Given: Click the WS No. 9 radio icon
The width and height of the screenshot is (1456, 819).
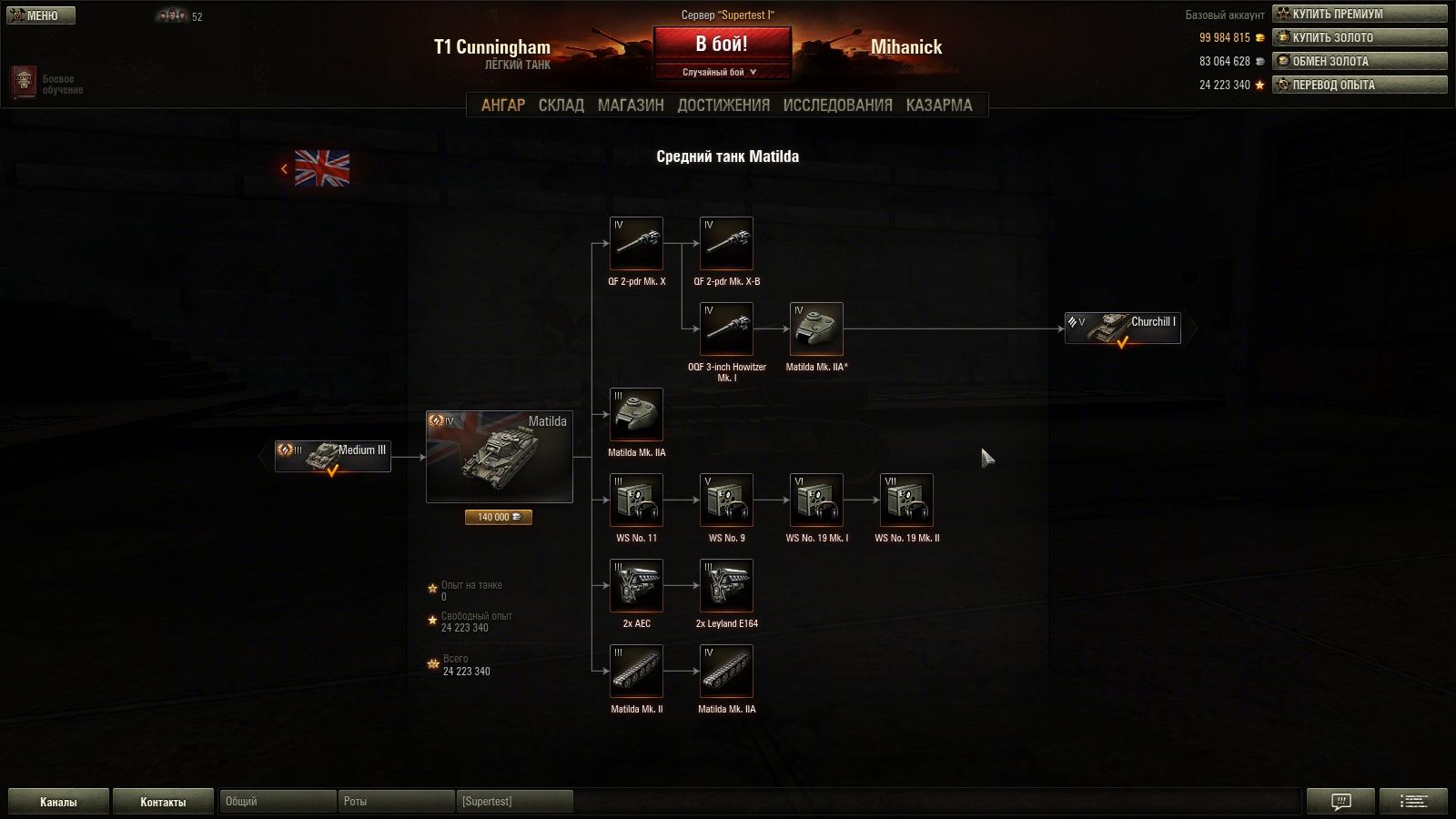Looking at the screenshot, I should tap(726, 500).
